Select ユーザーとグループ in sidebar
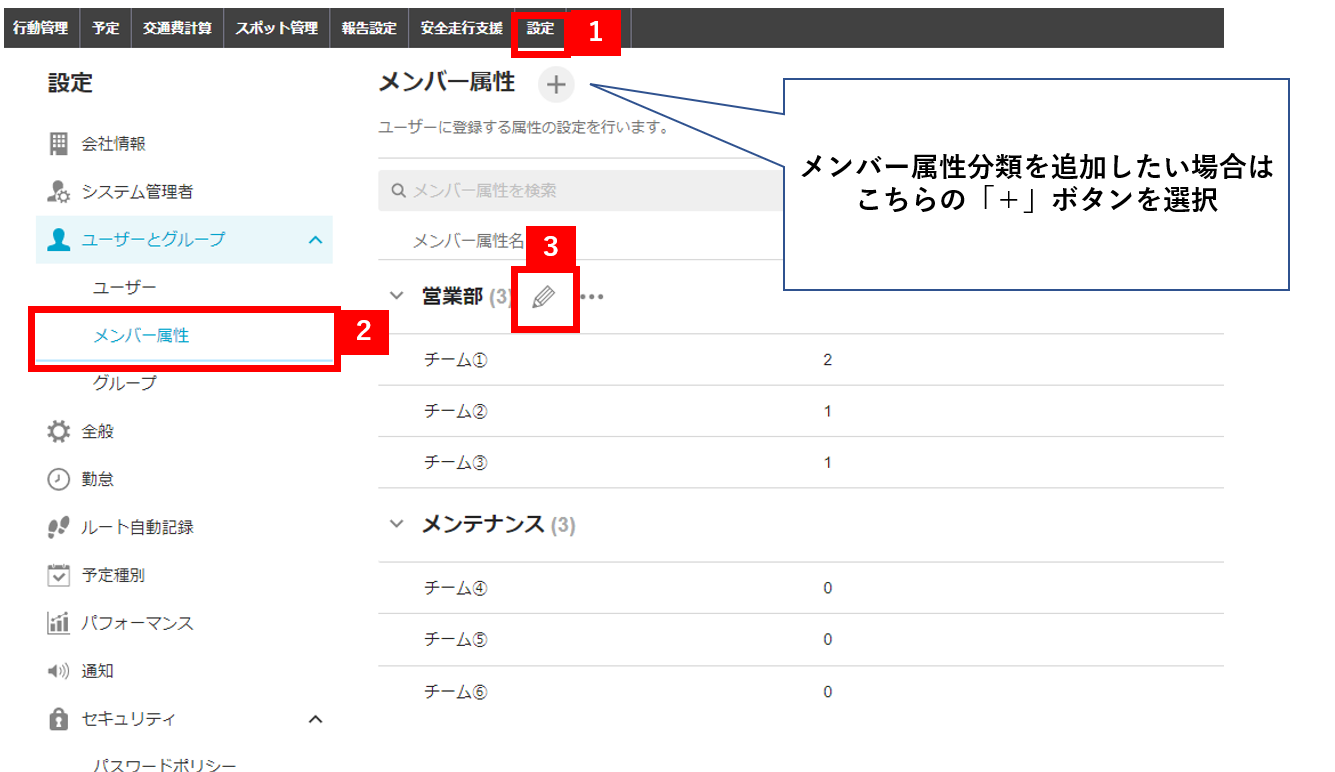The width and height of the screenshot is (1335, 772). click(x=184, y=240)
